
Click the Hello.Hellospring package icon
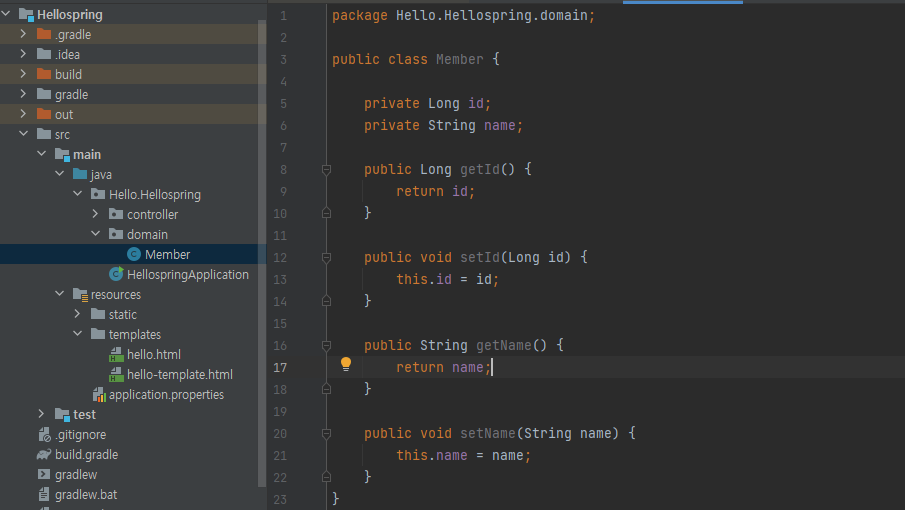tap(98, 194)
